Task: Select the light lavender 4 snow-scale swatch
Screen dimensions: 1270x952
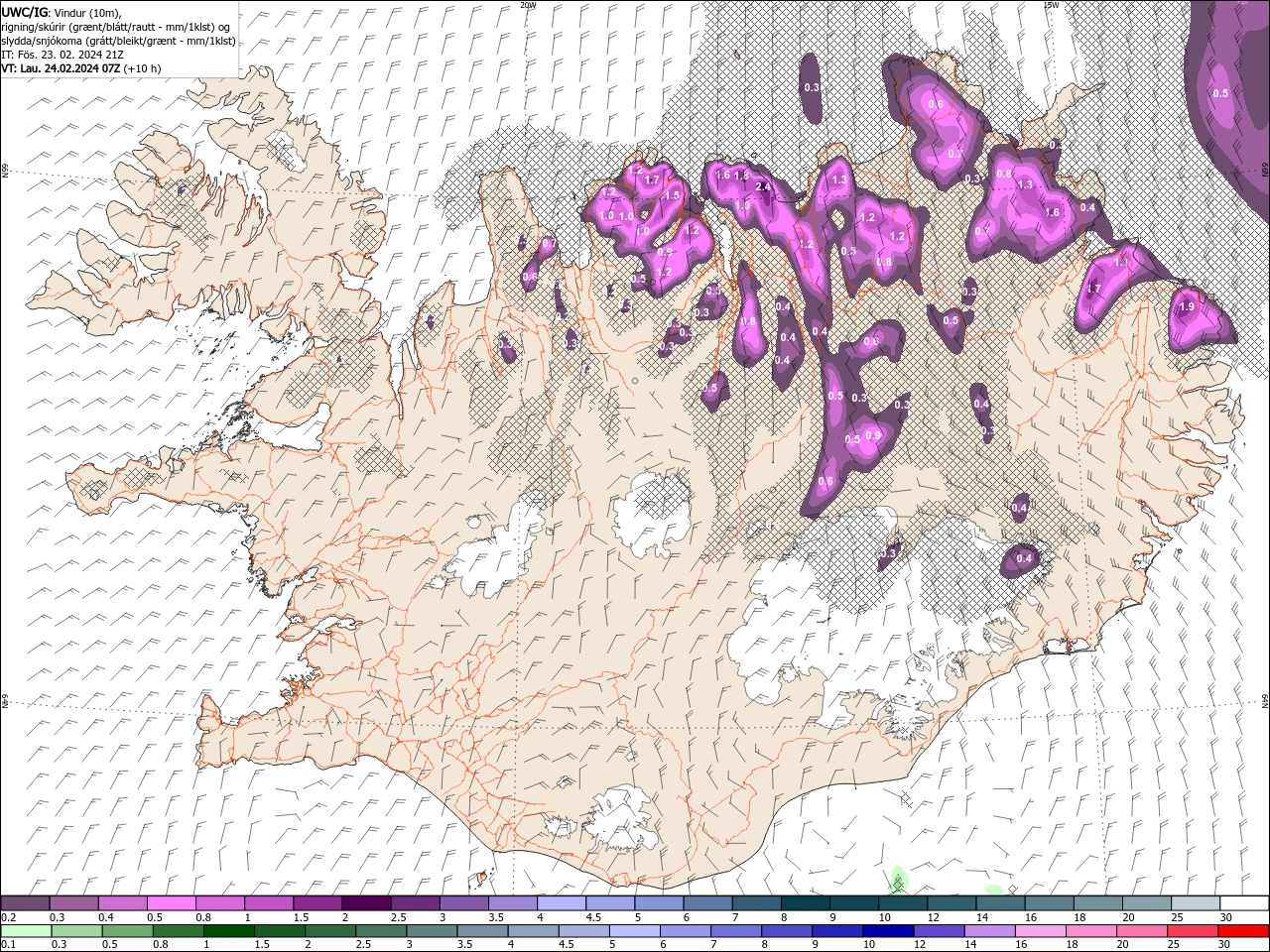Action: [x=561, y=903]
